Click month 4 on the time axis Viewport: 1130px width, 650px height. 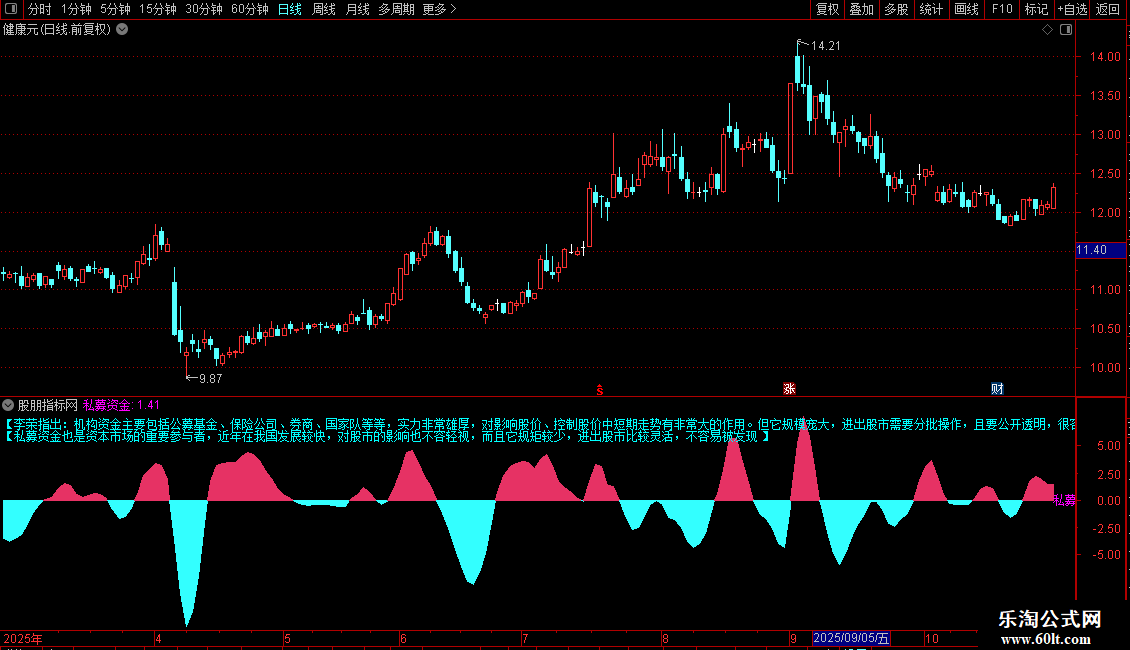[159, 639]
